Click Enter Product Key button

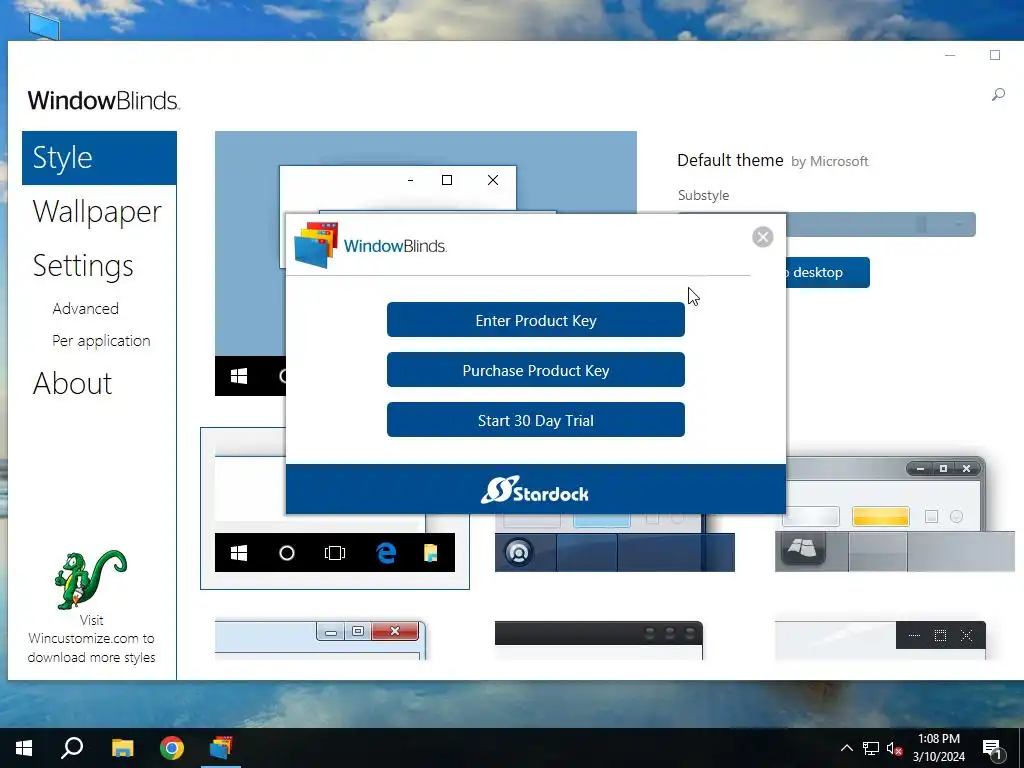pos(536,320)
